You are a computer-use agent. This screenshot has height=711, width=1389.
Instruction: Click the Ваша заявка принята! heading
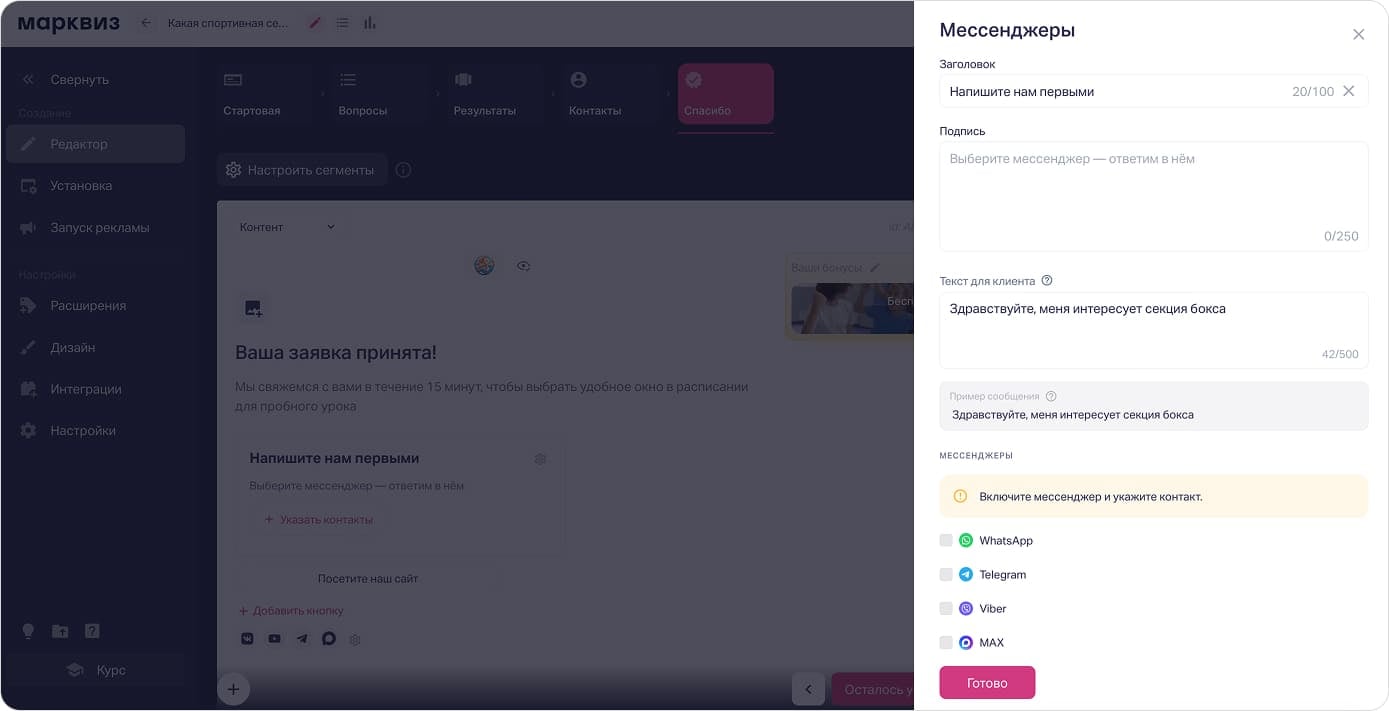pos(335,353)
